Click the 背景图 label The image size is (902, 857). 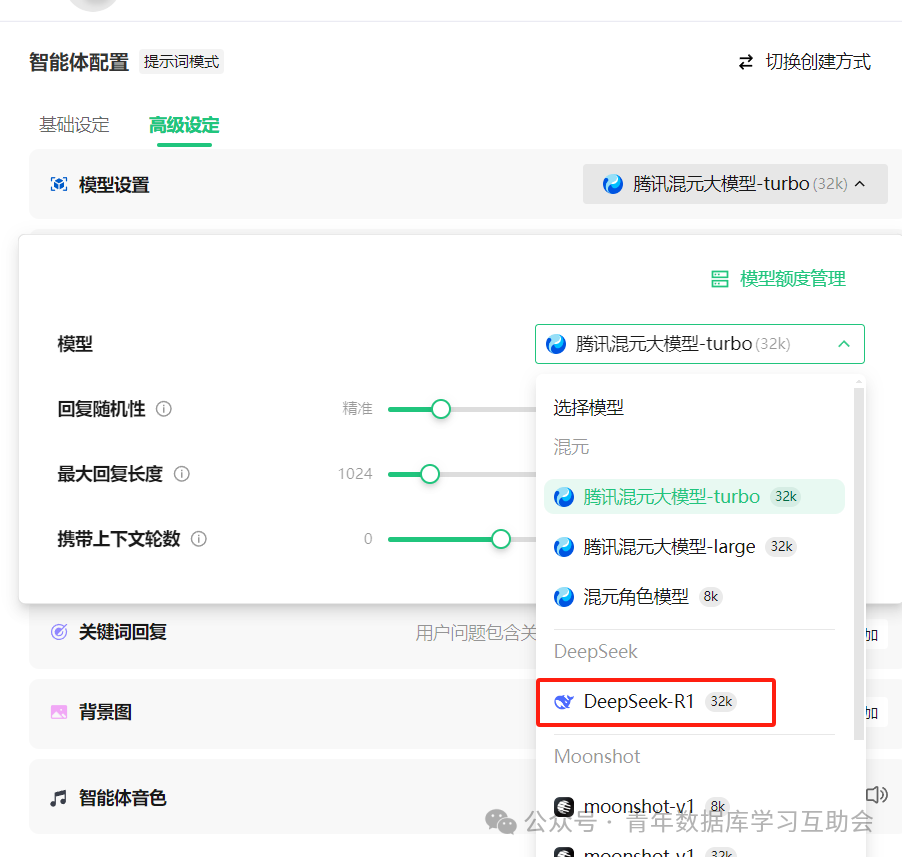coord(105,712)
